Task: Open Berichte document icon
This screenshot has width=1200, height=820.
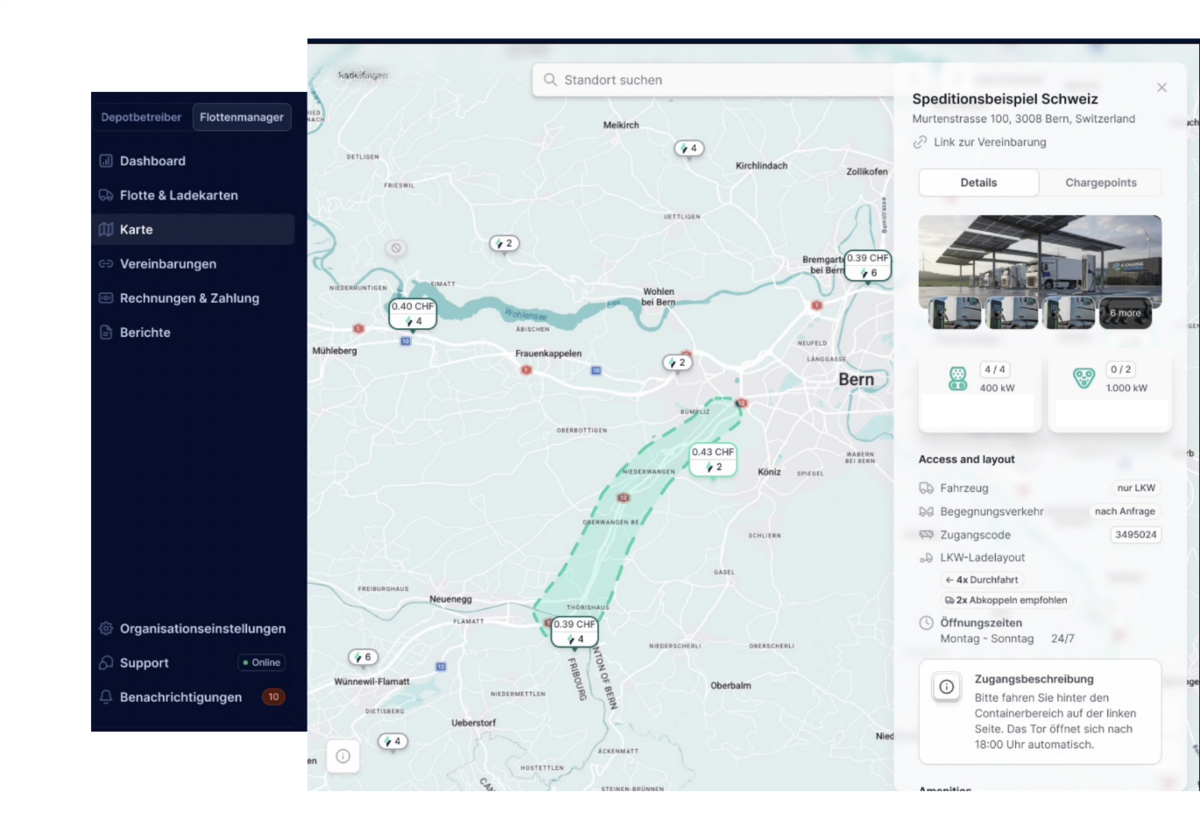Action: [106, 332]
